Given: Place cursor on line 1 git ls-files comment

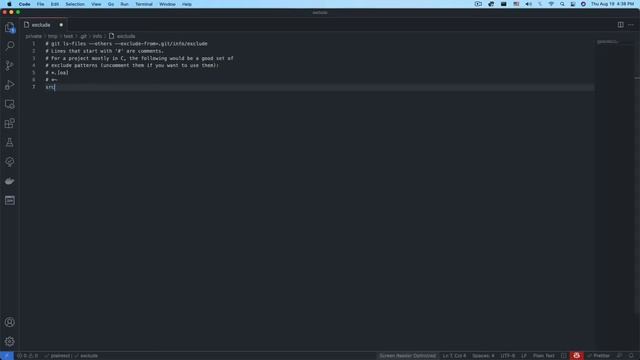Looking at the screenshot, I should point(127,44).
